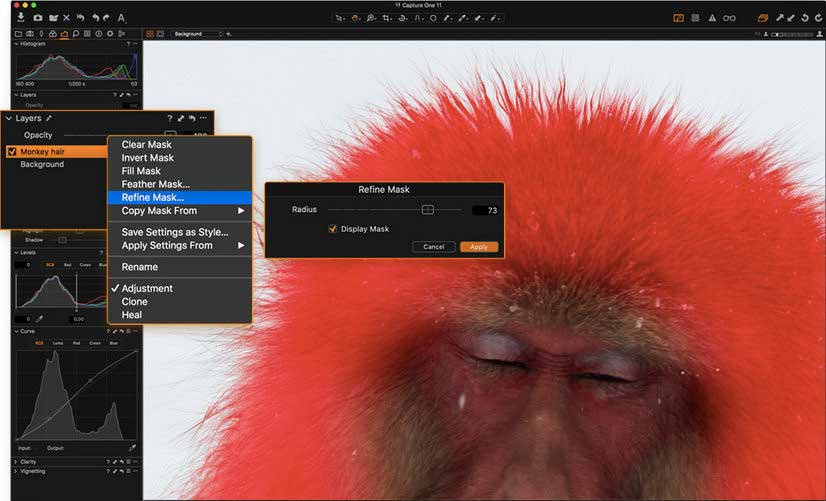Click the Import images download icon
Viewport: 826px width, 501px height.
21,17
